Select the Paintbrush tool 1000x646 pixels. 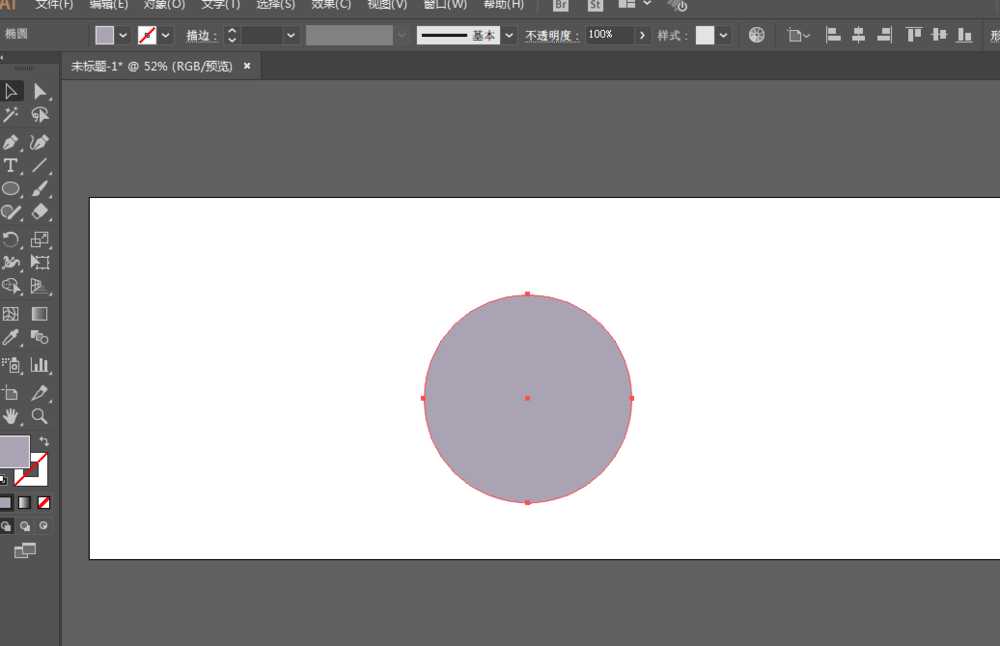pos(40,189)
